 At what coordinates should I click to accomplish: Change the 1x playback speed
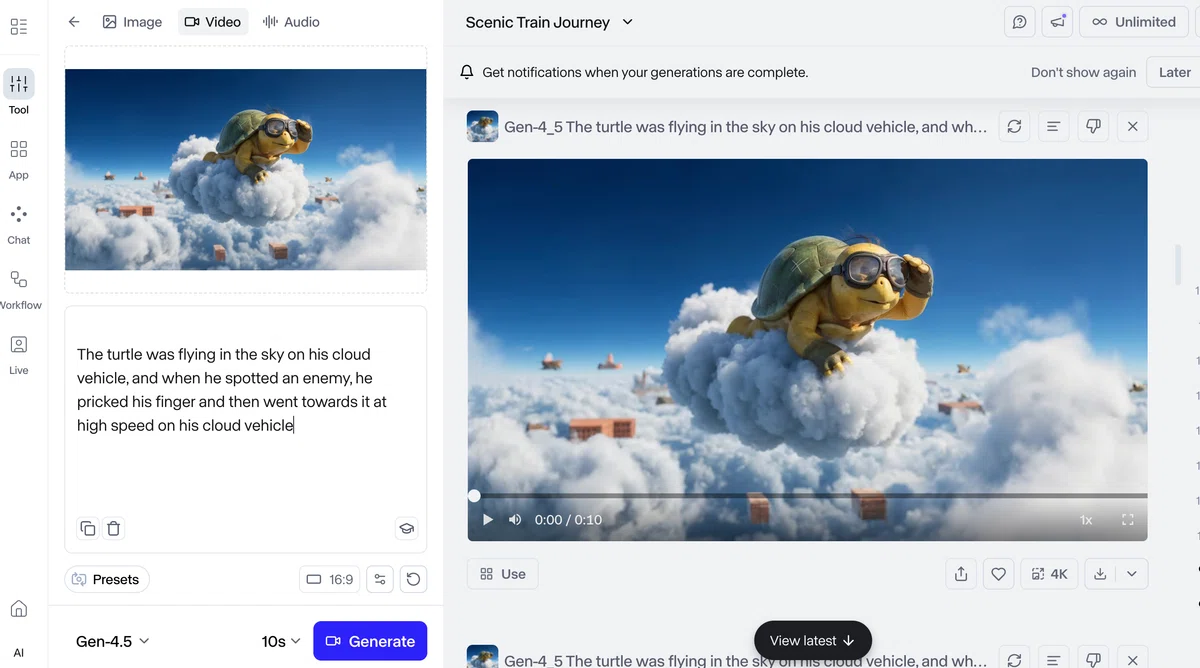coord(1086,520)
